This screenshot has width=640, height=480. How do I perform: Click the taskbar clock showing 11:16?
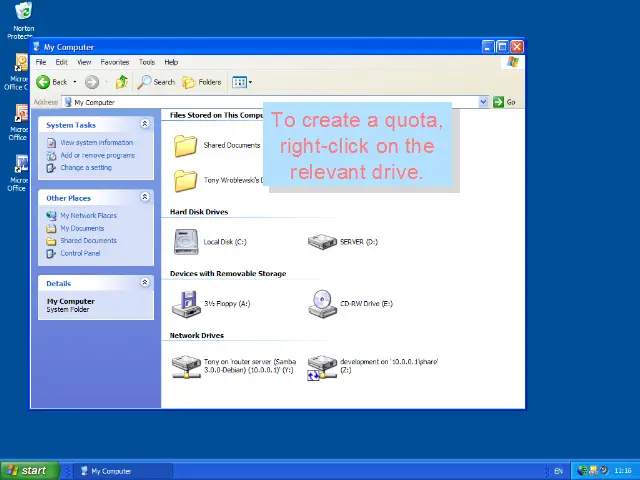tap(623, 471)
